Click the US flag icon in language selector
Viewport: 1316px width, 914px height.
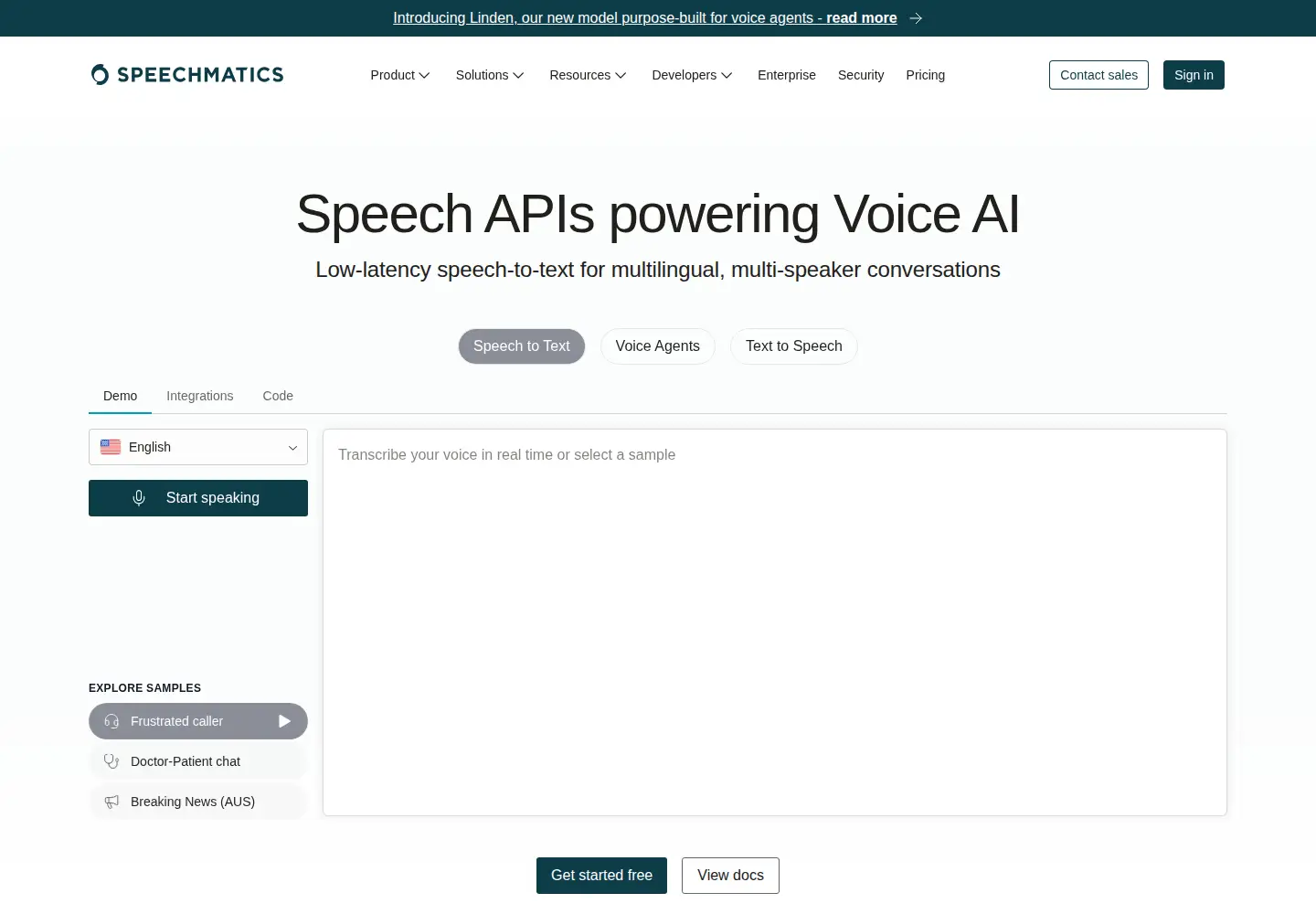click(x=111, y=447)
